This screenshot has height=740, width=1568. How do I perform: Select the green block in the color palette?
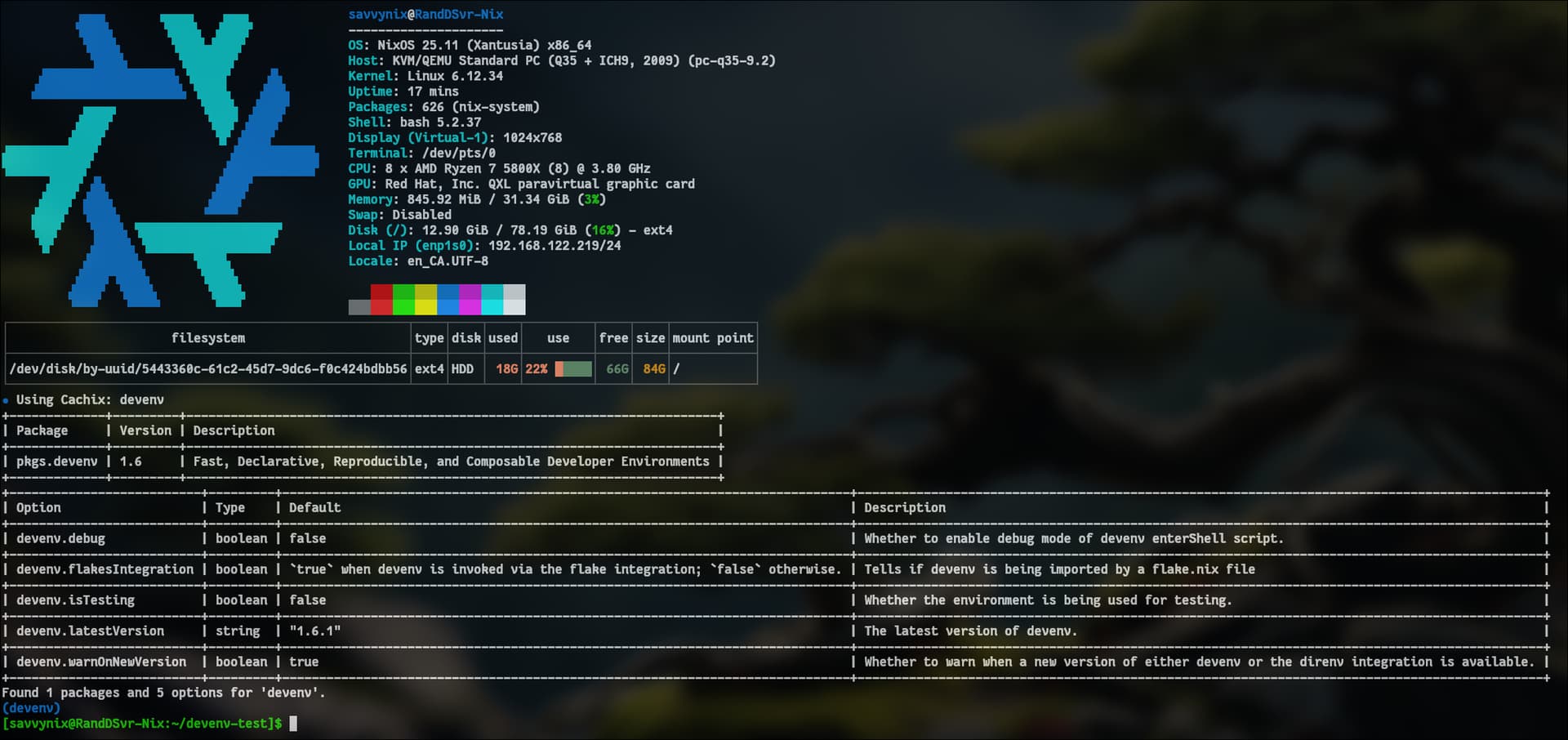point(403,300)
